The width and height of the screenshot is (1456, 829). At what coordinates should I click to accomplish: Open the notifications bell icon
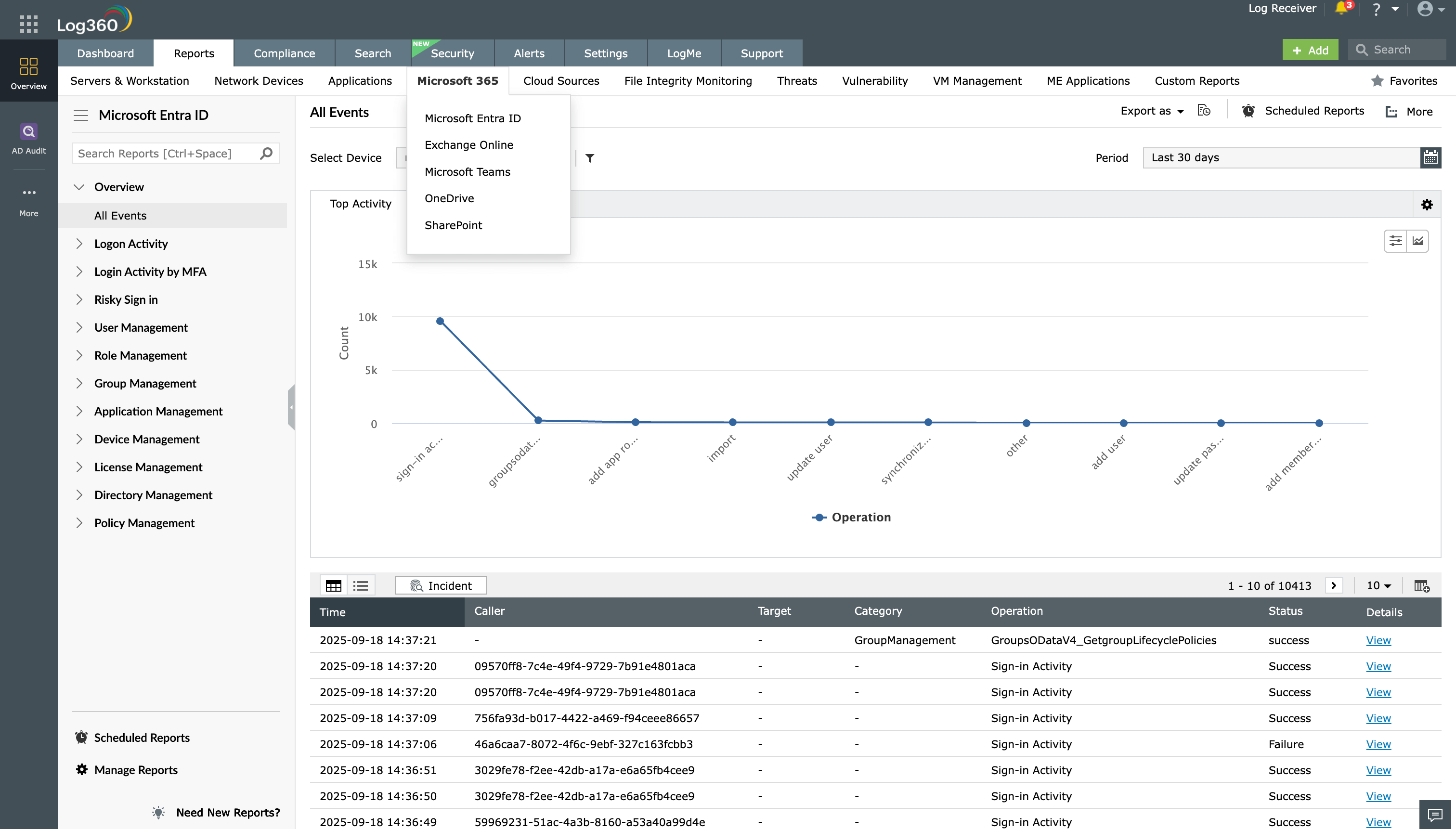(x=1341, y=9)
